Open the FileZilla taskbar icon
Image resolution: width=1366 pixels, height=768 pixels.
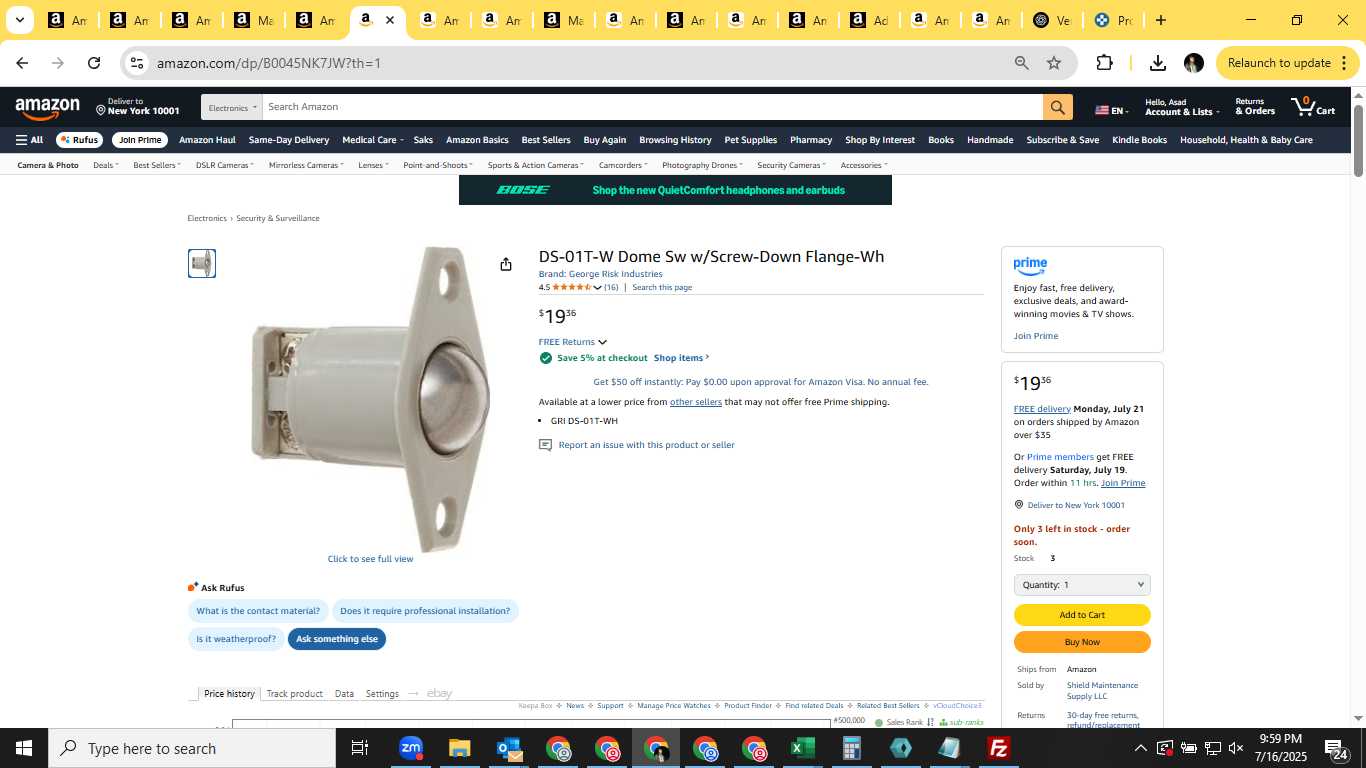(x=998, y=748)
